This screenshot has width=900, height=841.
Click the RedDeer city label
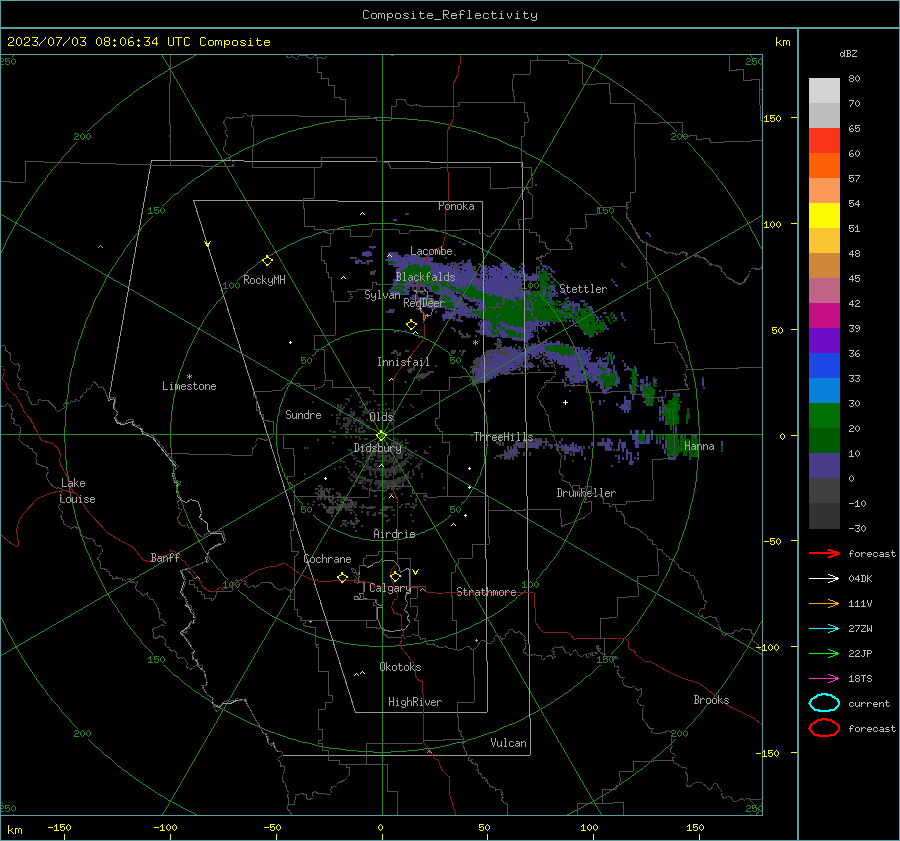pyautogui.click(x=424, y=303)
